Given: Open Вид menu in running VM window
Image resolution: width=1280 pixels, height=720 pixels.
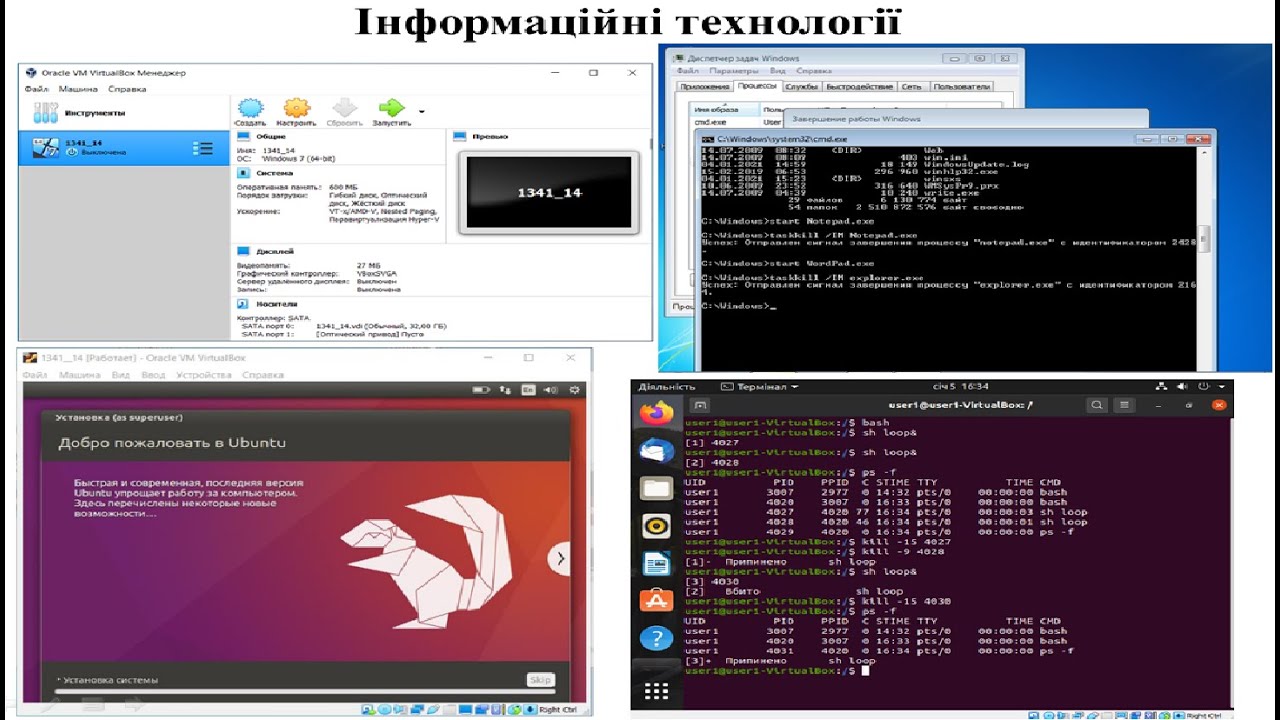Looking at the screenshot, I should tap(120, 375).
